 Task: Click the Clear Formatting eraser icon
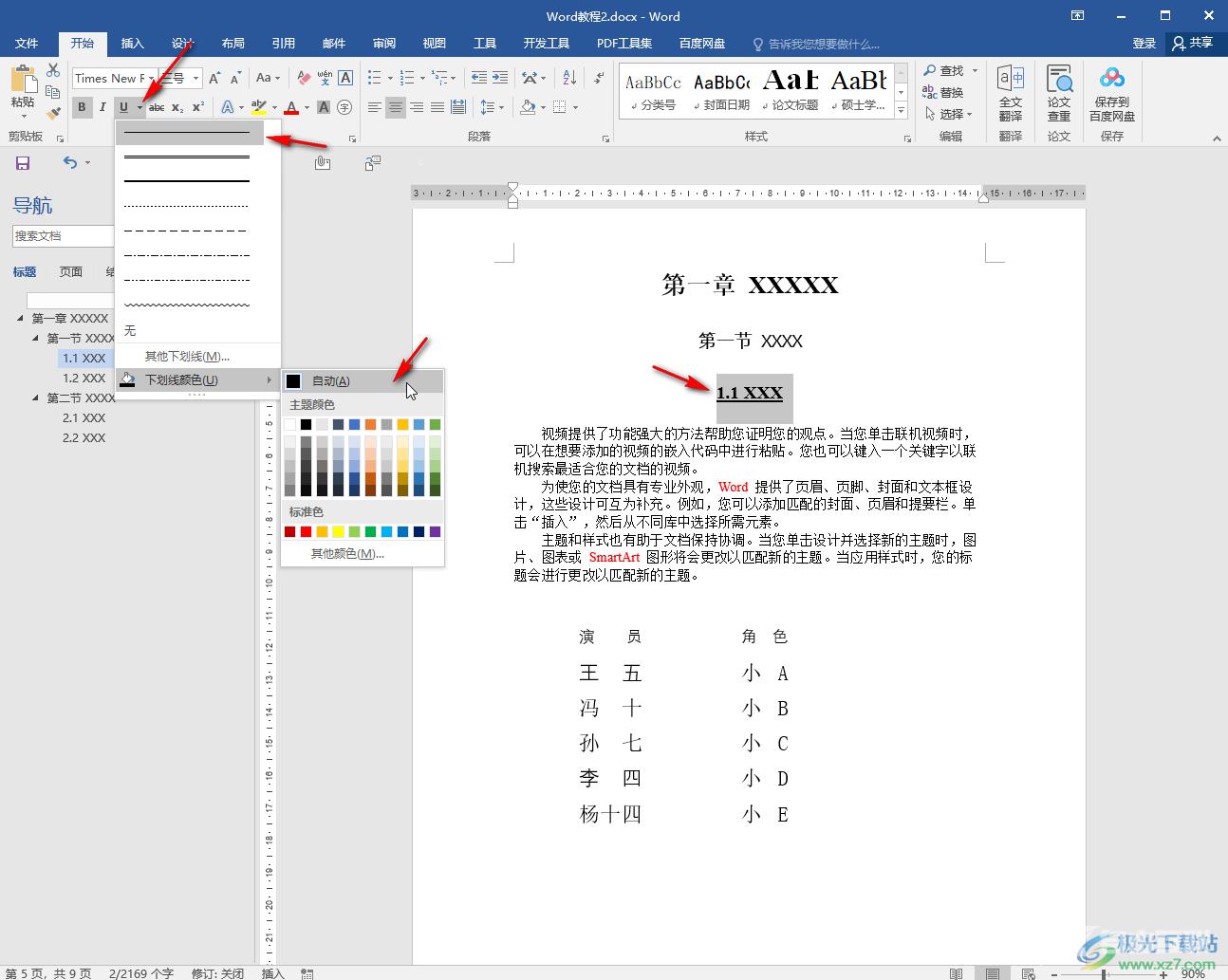point(304,78)
